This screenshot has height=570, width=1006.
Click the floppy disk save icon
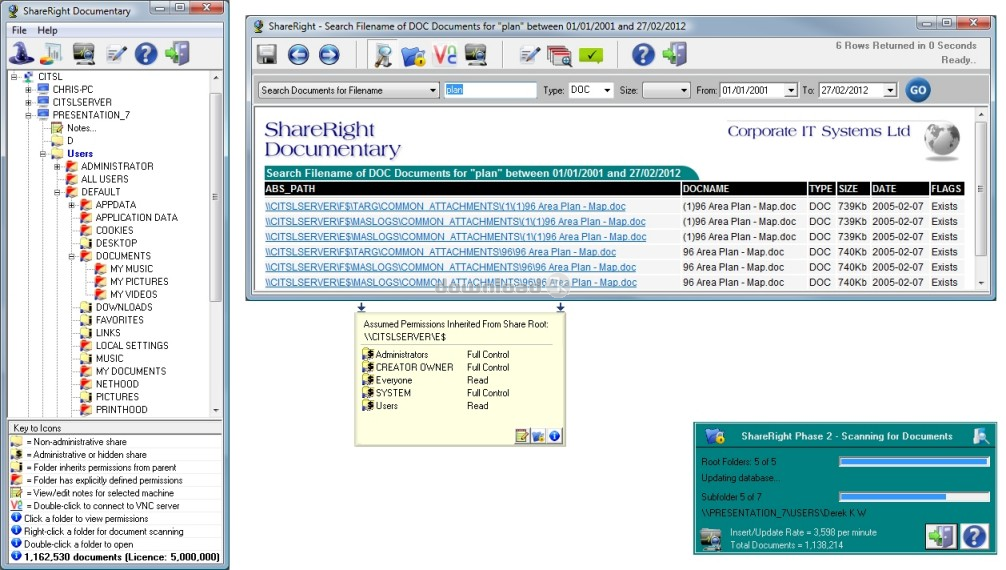coord(267,55)
